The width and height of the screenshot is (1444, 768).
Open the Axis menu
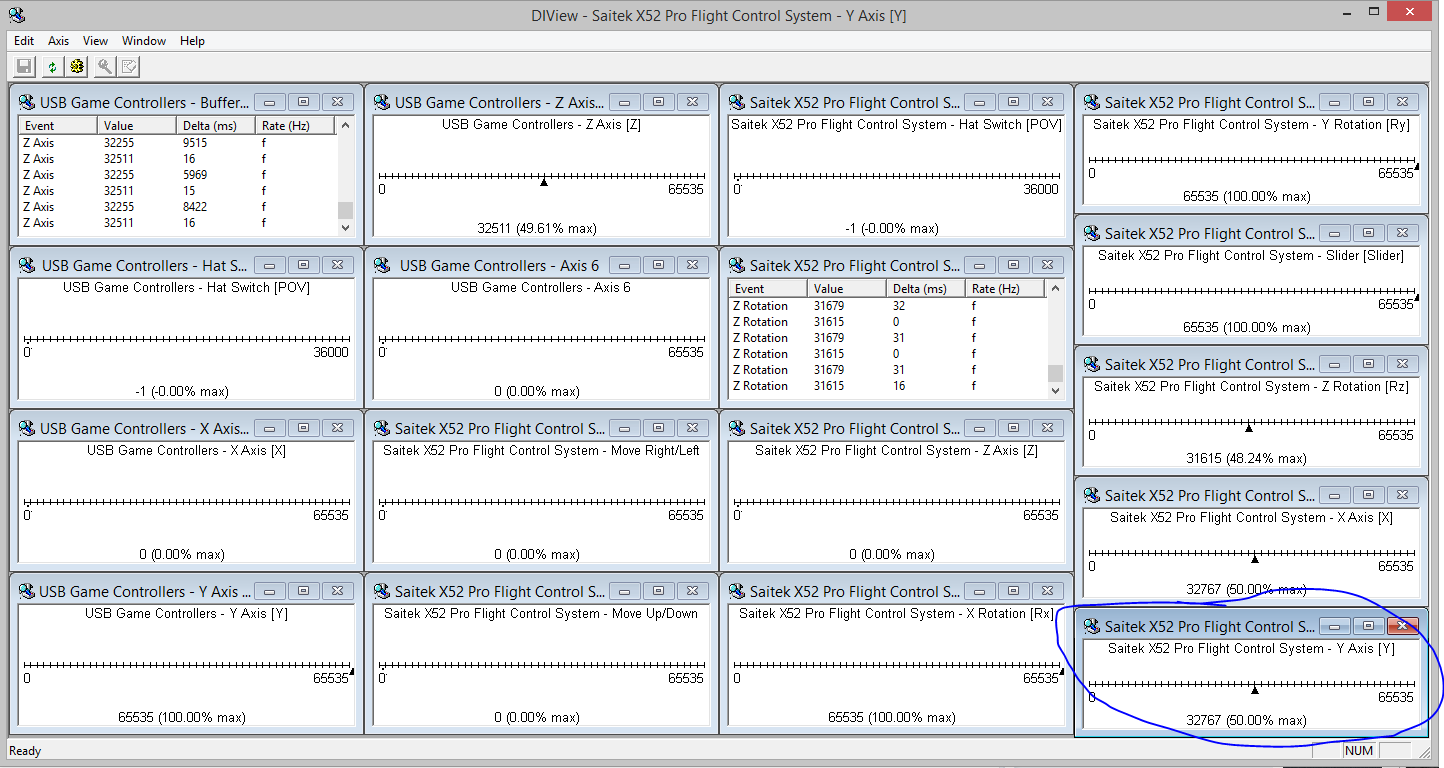(x=59, y=41)
